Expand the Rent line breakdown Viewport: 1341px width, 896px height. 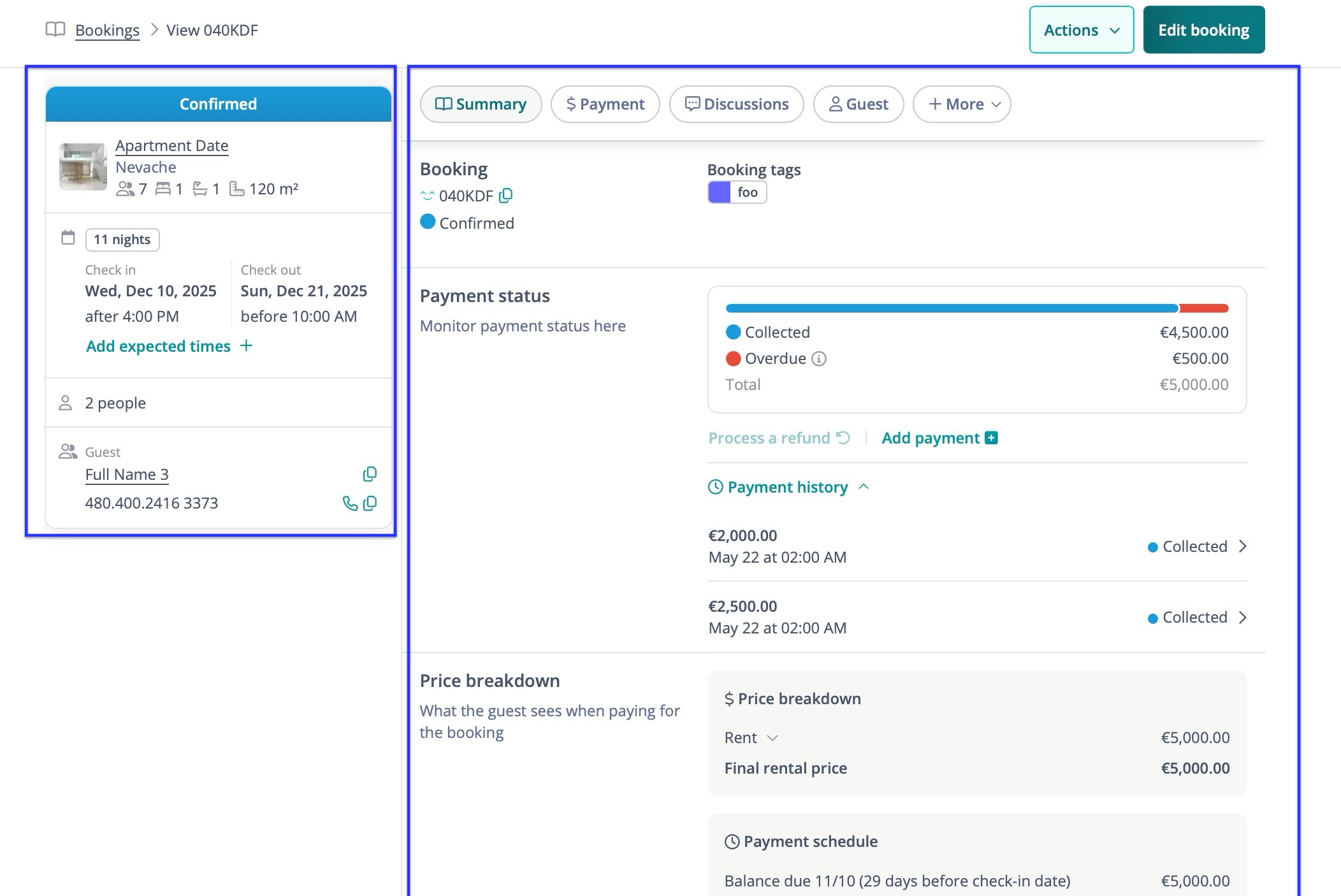(x=772, y=738)
